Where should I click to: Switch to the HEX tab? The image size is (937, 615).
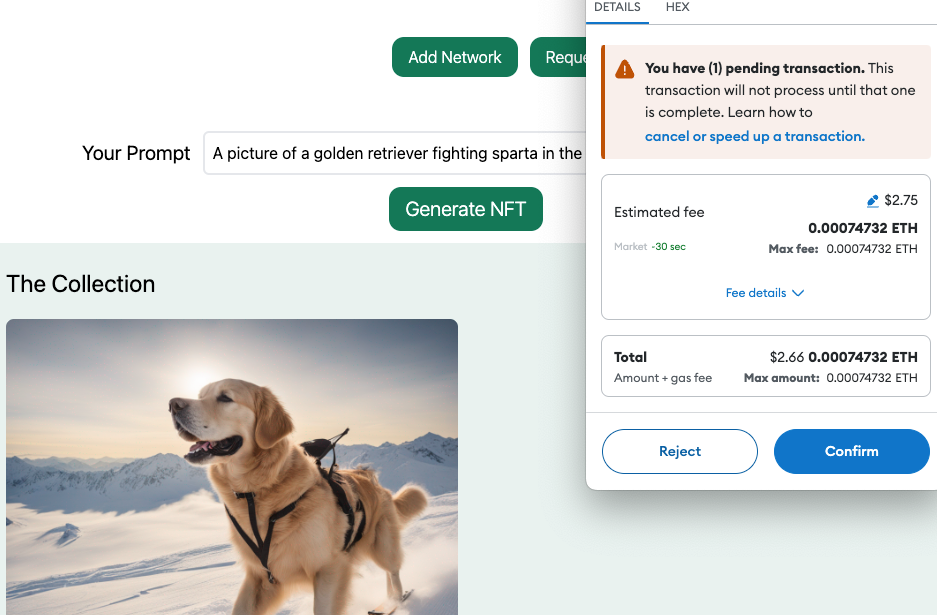point(677,7)
